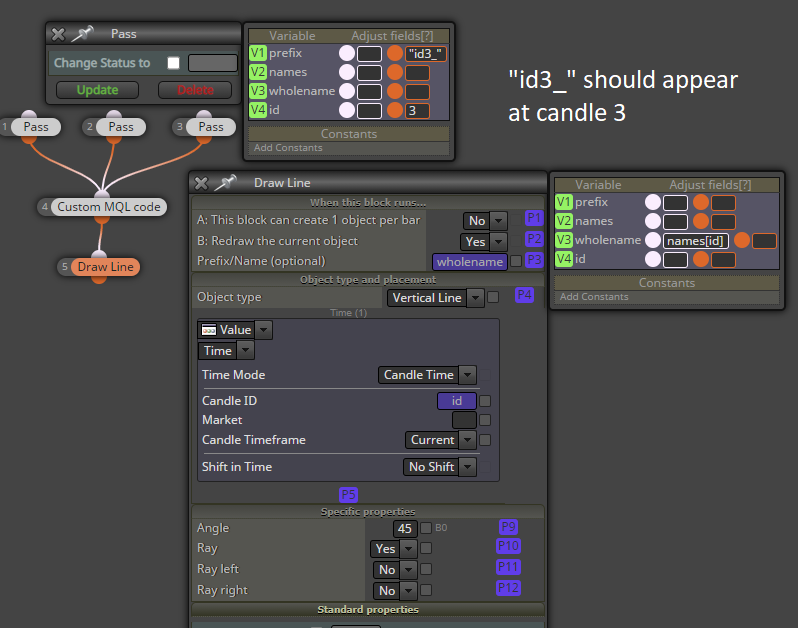Screen dimensions: 798x628
Task: Close the Pass block panel
Action: (59, 34)
